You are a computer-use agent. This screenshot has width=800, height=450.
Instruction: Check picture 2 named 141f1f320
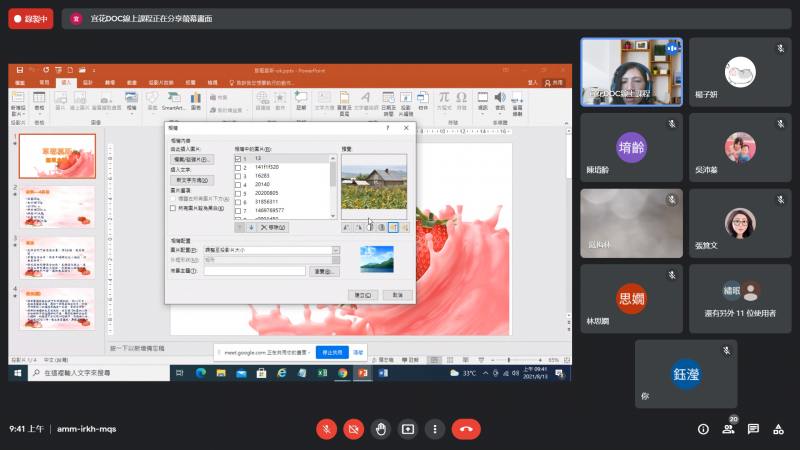click(x=238, y=167)
